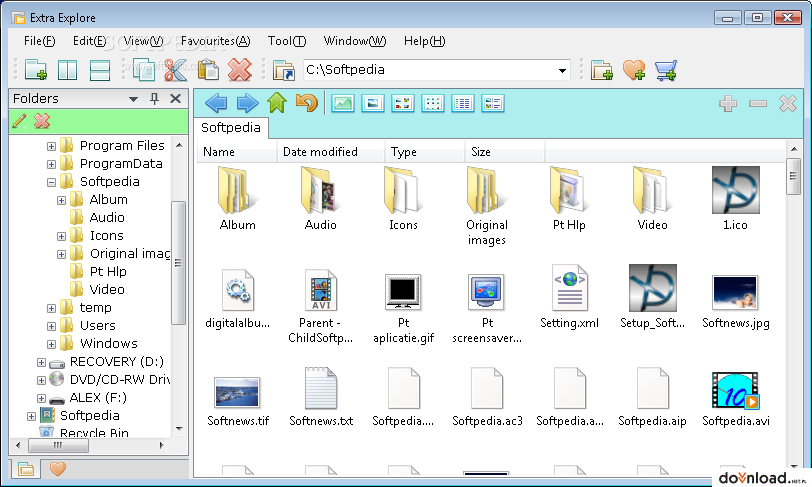Click the grey X close pane icon
This screenshot has width=812, height=487.
788,104
